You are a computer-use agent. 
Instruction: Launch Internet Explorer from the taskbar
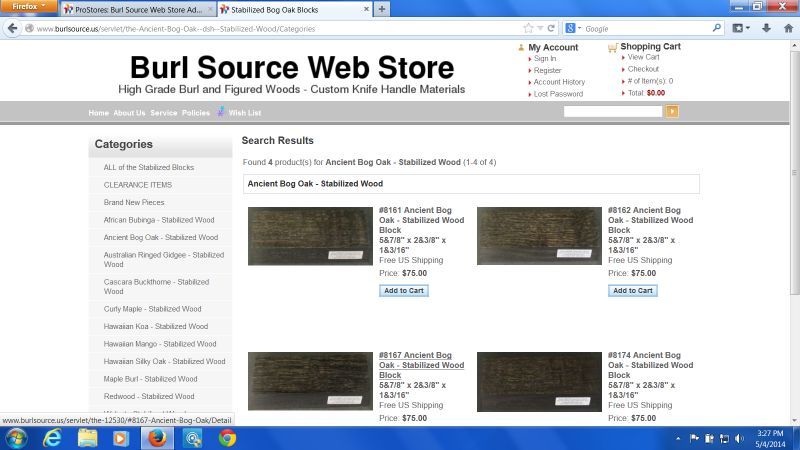click(x=52, y=438)
